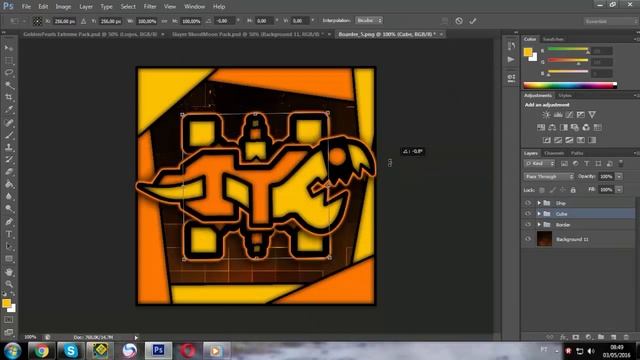Add a Vibrance adjustment
The width and height of the screenshot is (640, 360).
coord(592,115)
